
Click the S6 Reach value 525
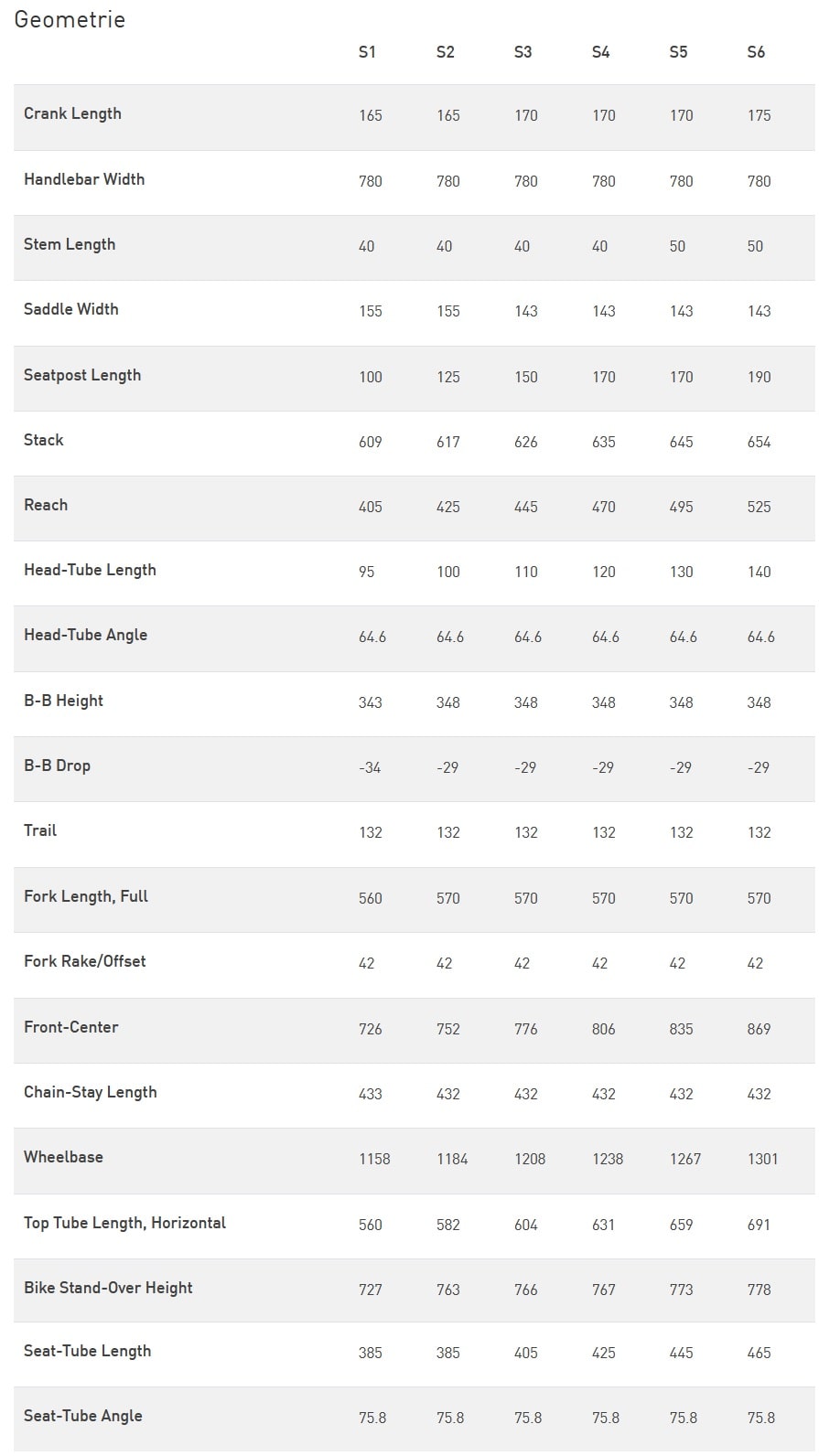click(x=759, y=507)
